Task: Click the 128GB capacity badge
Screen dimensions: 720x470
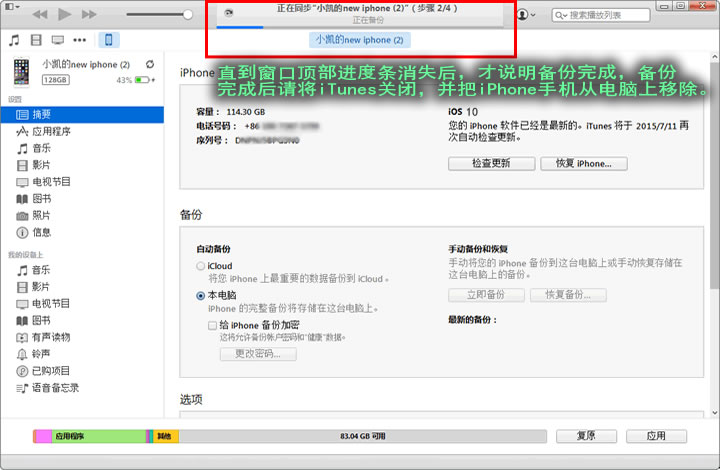Action: (x=56, y=80)
